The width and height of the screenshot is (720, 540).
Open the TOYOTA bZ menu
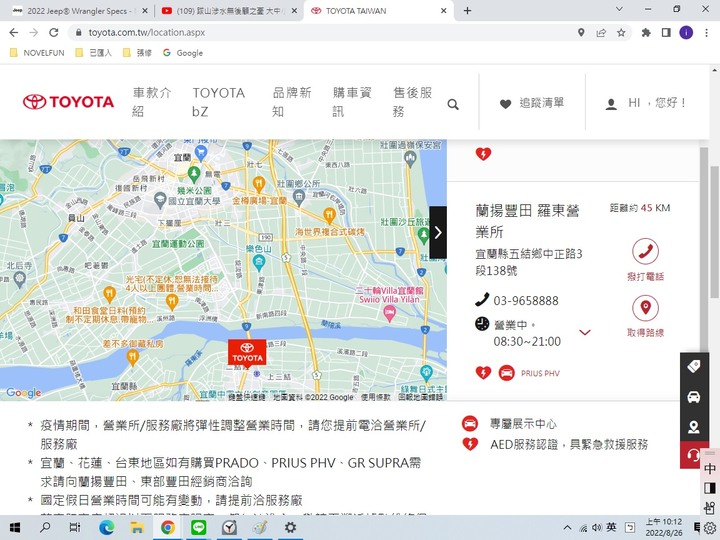[219, 101]
